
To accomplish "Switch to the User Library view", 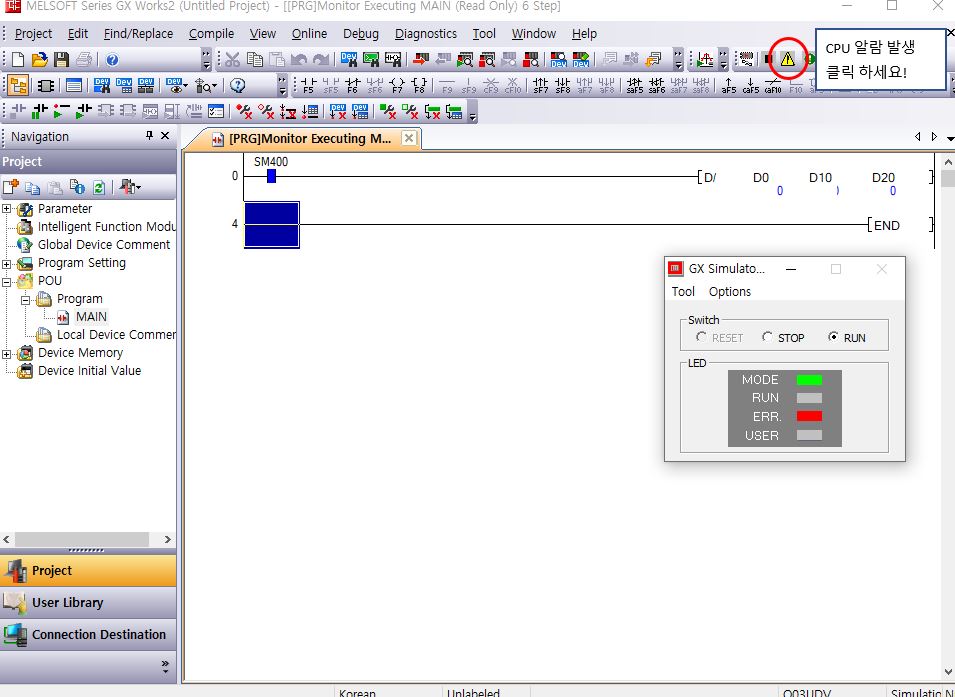I will tap(88, 602).
